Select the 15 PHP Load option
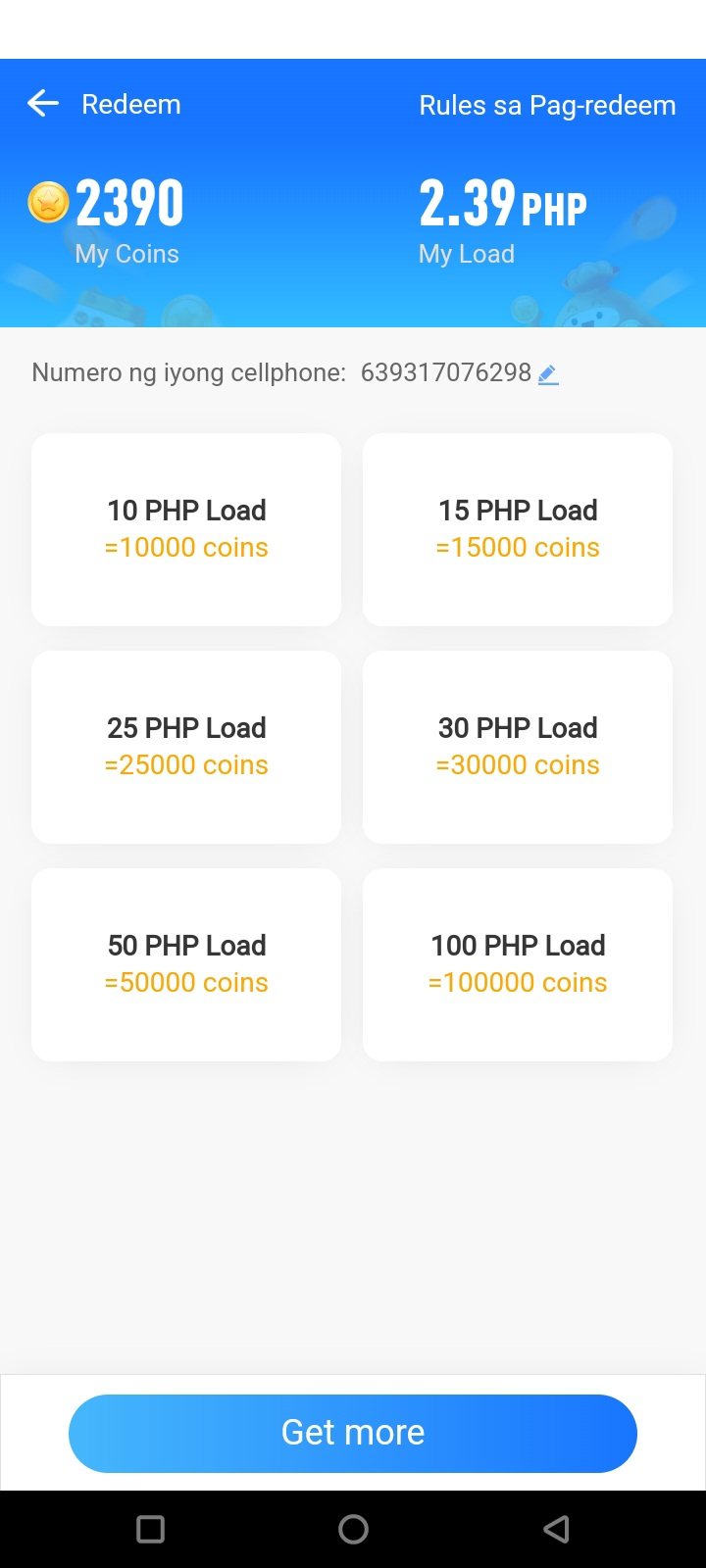706x1568 pixels. click(518, 529)
